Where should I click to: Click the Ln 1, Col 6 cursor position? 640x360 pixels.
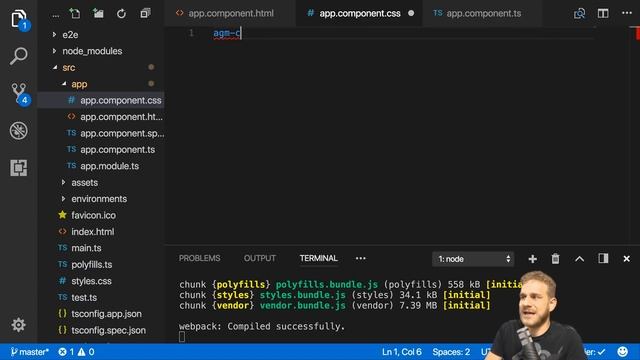[402, 352]
